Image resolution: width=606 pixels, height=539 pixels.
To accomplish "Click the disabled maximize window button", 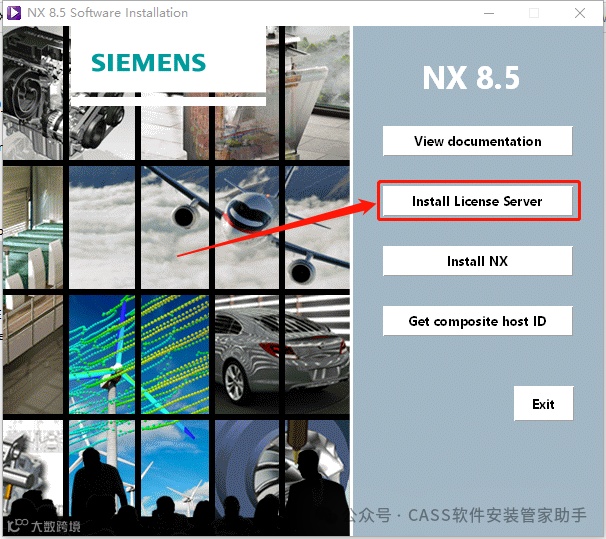I will click(x=534, y=13).
